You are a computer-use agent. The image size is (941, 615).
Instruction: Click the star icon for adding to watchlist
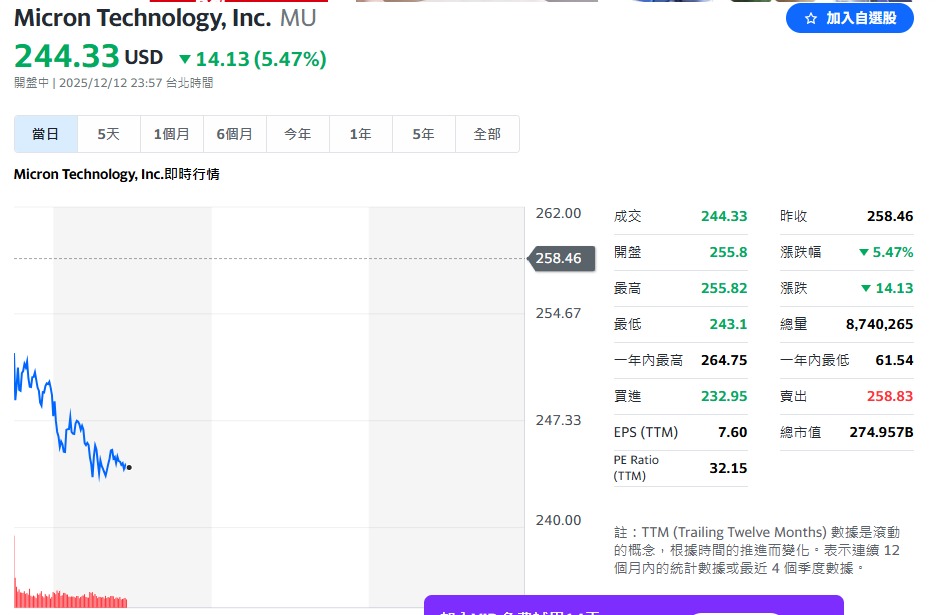point(811,18)
